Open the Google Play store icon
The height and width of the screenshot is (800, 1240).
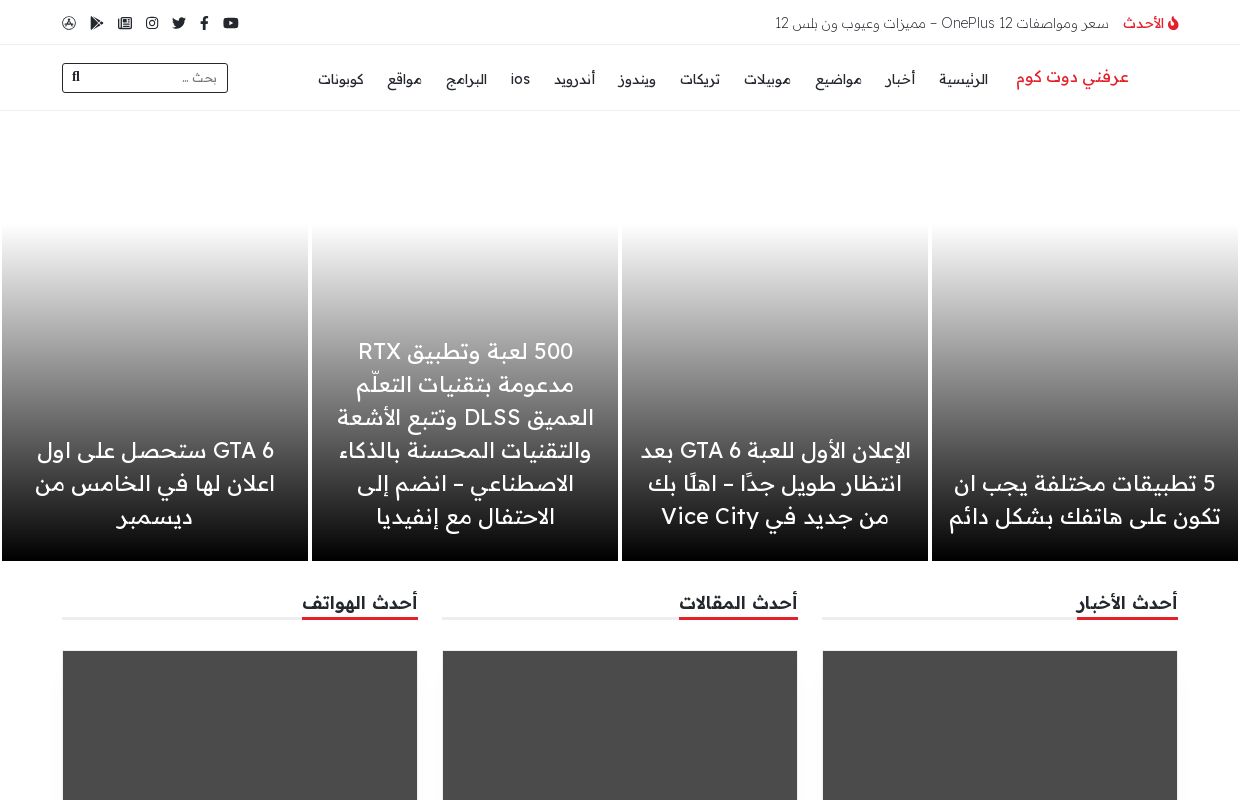[x=97, y=23]
